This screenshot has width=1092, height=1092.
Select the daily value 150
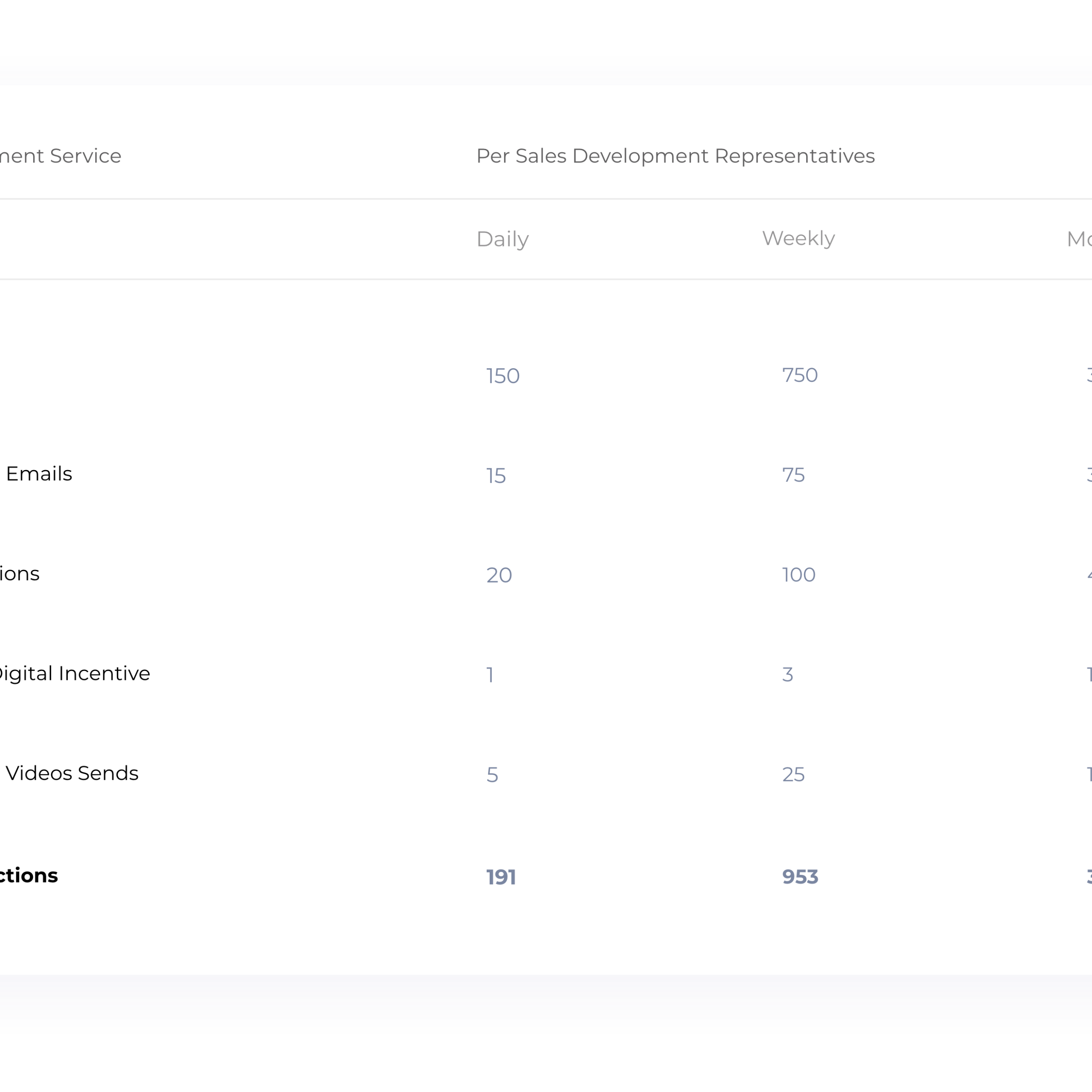(502, 376)
